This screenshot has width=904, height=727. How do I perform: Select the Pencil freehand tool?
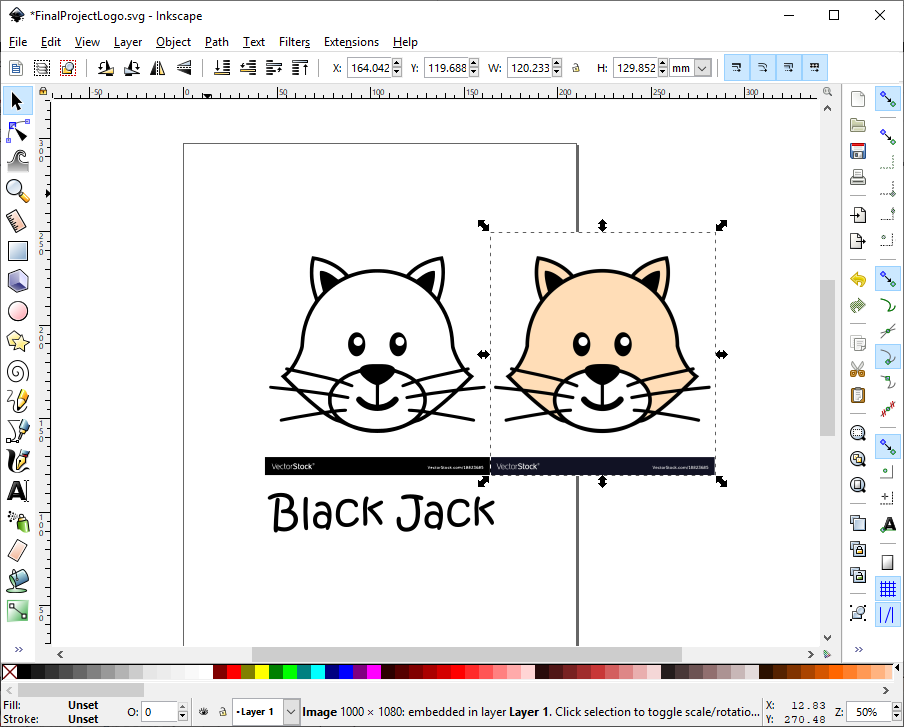(17, 401)
